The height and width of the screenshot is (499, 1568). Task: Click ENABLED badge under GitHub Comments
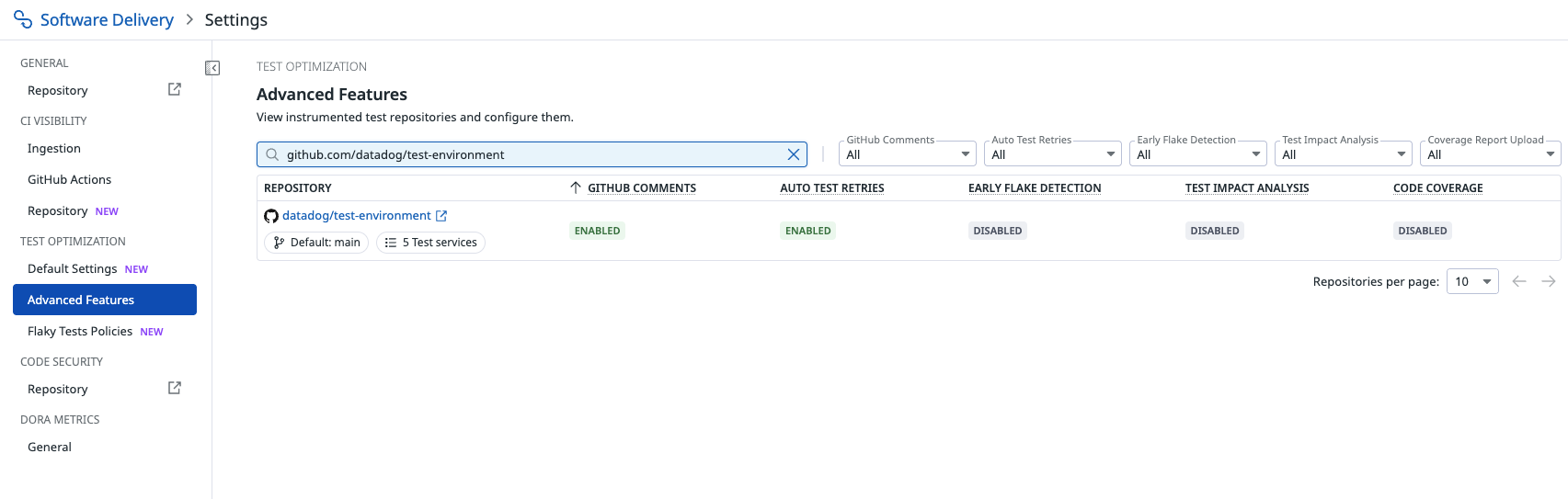point(598,231)
